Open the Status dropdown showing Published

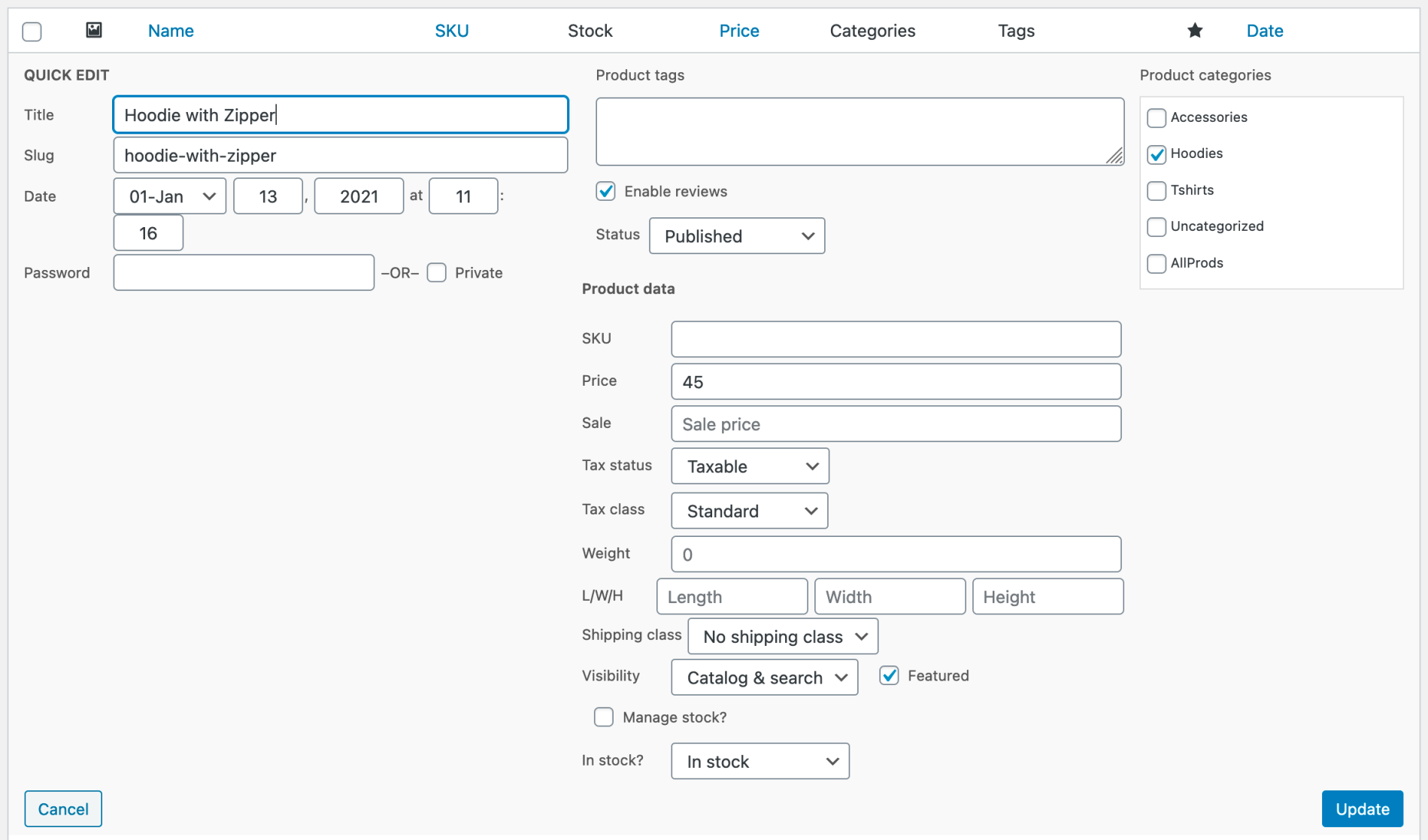(736, 235)
